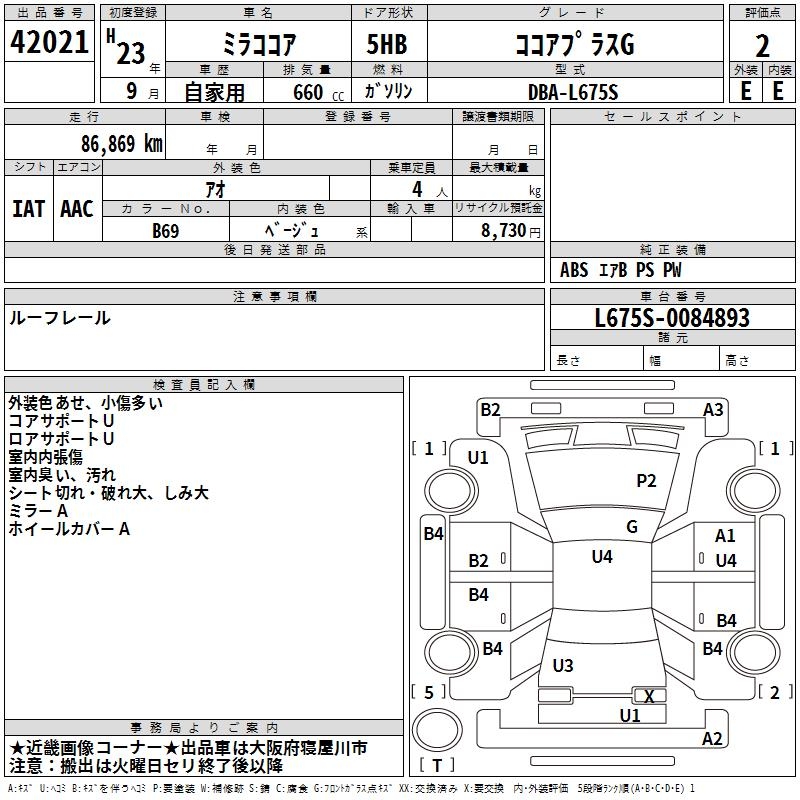Image resolution: width=800 pixels, height=800 pixels.
Task: Select the fuel type ガソリン
Action: [388, 91]
